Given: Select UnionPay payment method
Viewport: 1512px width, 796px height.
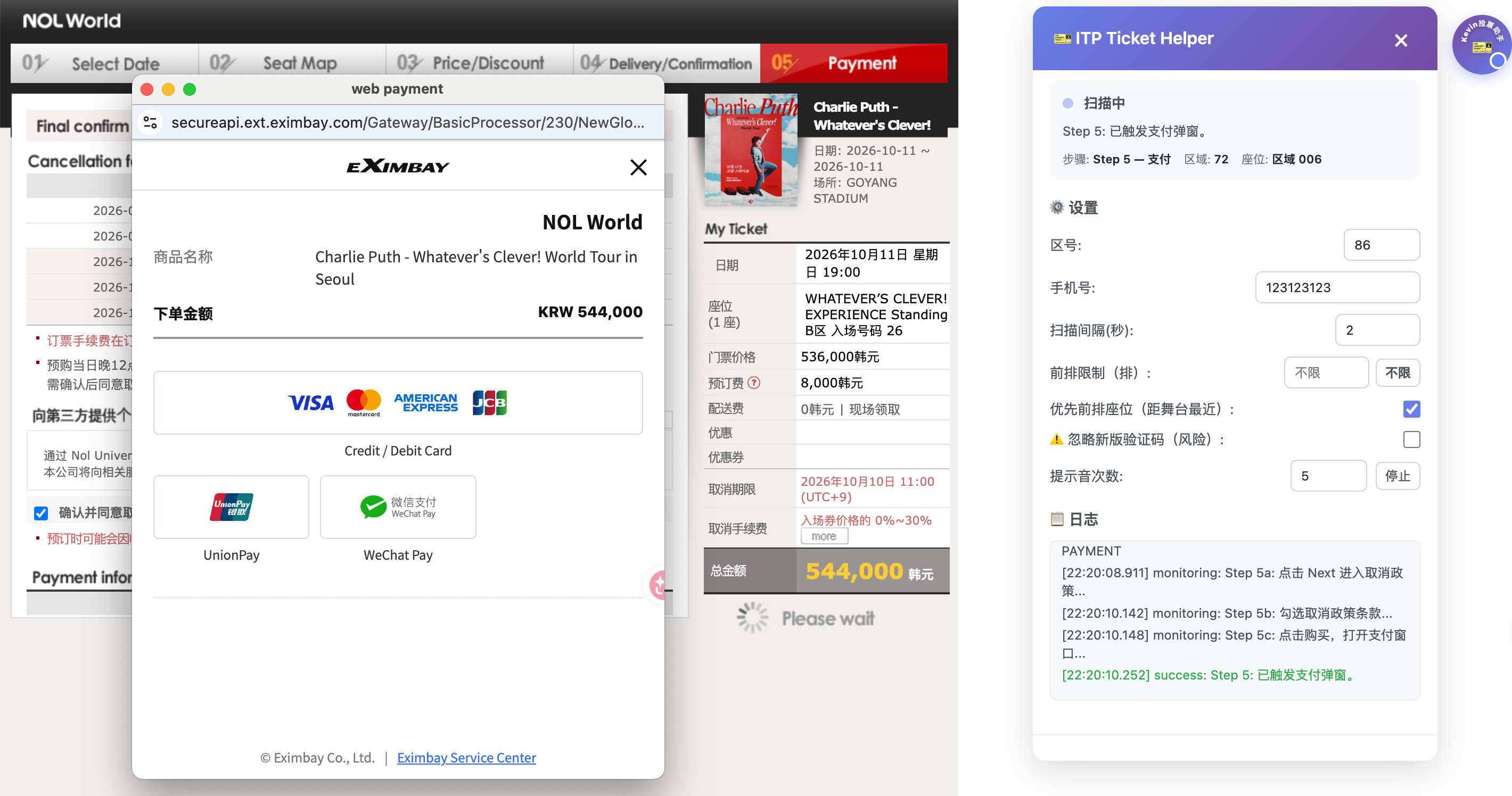Looking at the screenshot, I should [x=231, y=507].
